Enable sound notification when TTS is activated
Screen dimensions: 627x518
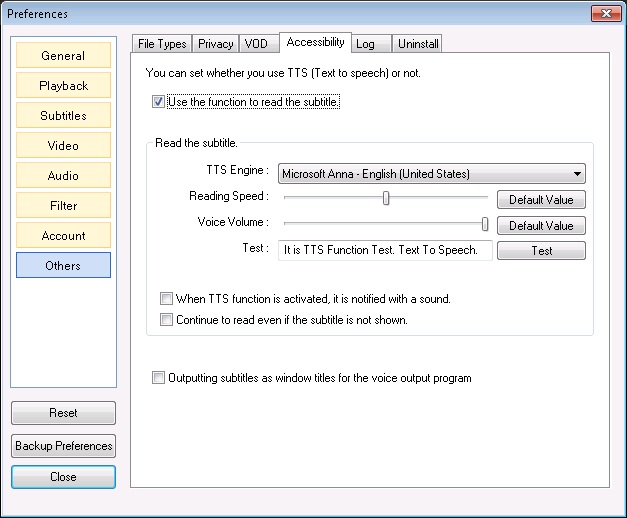pos(166,298)
